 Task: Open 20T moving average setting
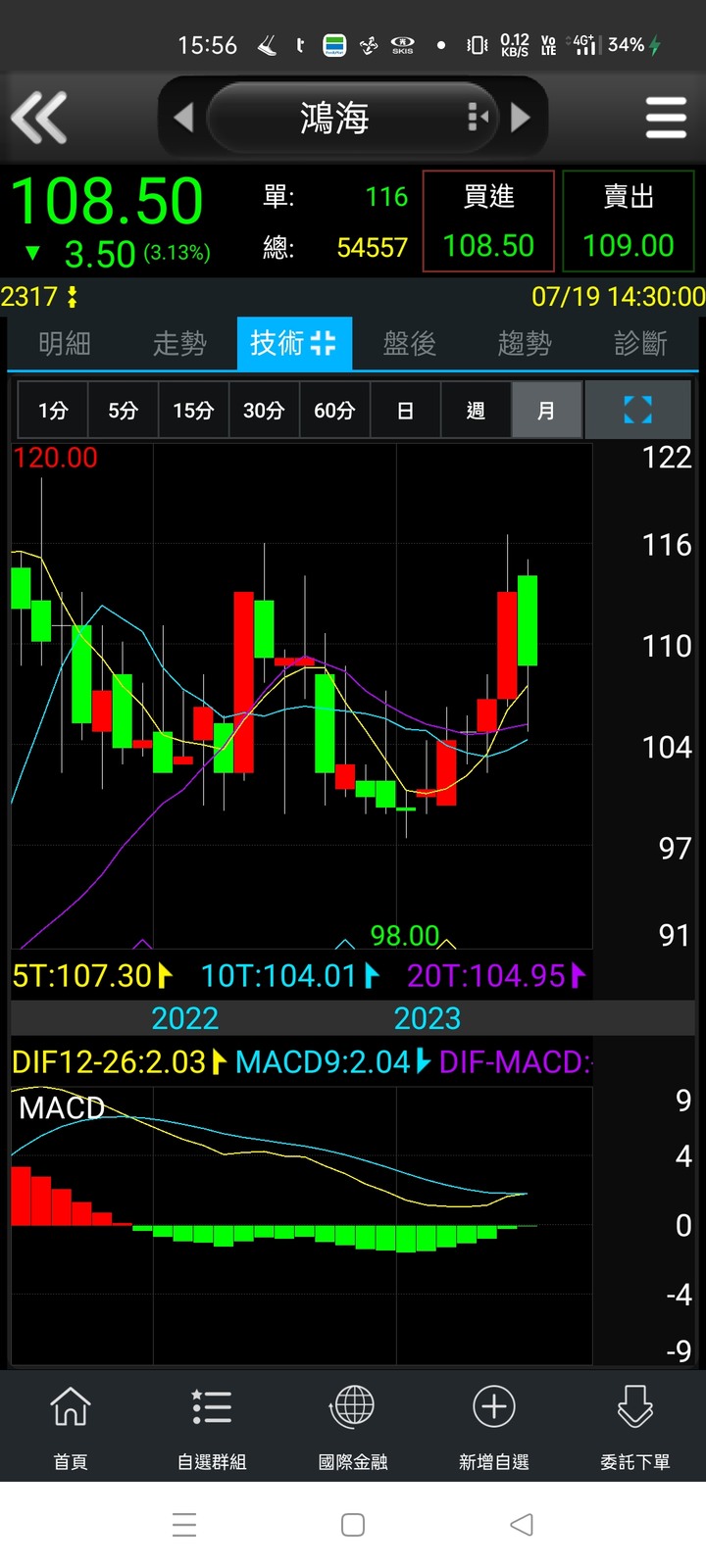[x=496, y=976]
